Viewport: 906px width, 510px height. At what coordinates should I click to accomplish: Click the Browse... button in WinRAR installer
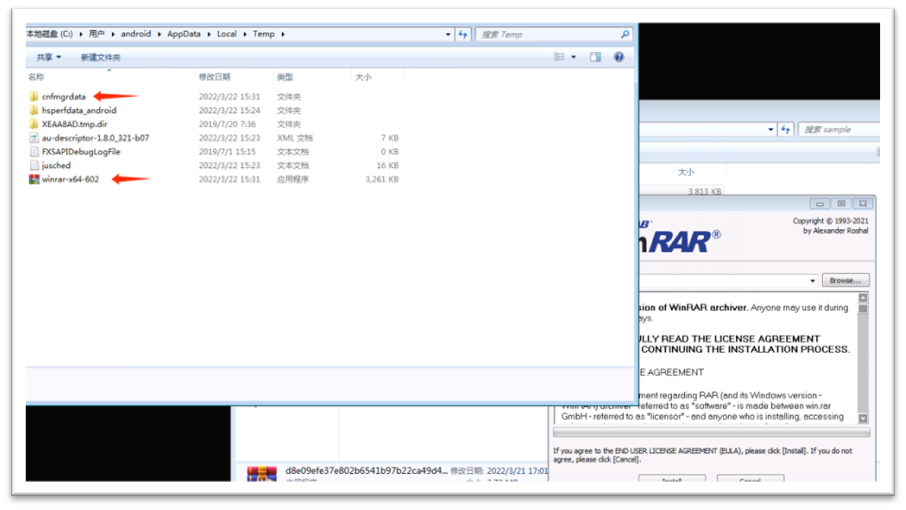[845, 281]
